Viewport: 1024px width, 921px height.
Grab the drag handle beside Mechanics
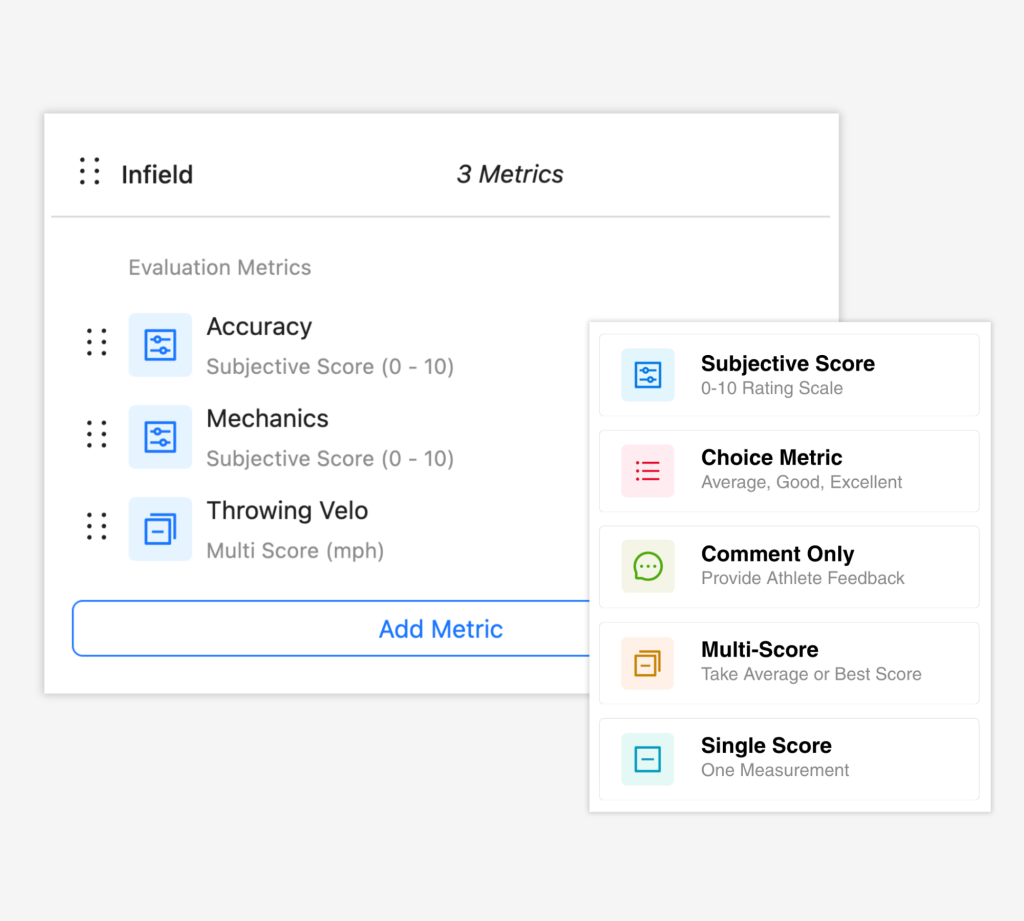(97, 434)
